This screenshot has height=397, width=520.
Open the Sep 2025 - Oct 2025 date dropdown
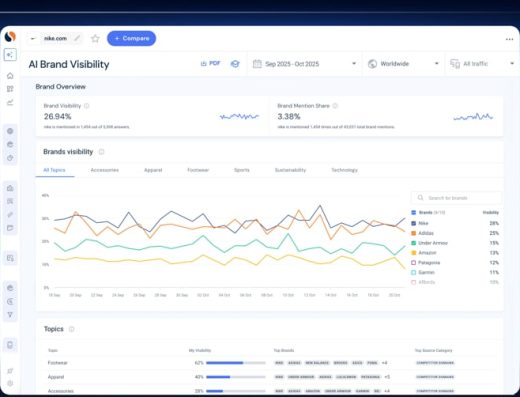[x=305, y=64]
